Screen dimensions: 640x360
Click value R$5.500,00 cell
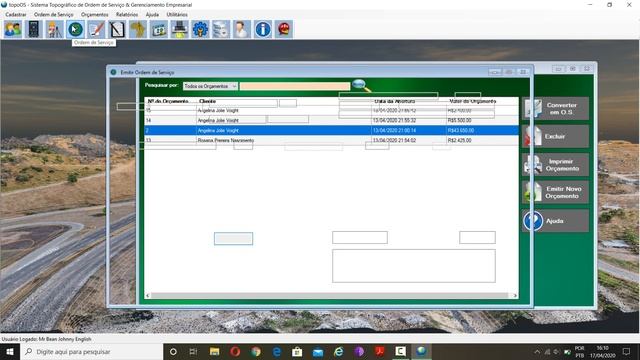coord(459,120)
